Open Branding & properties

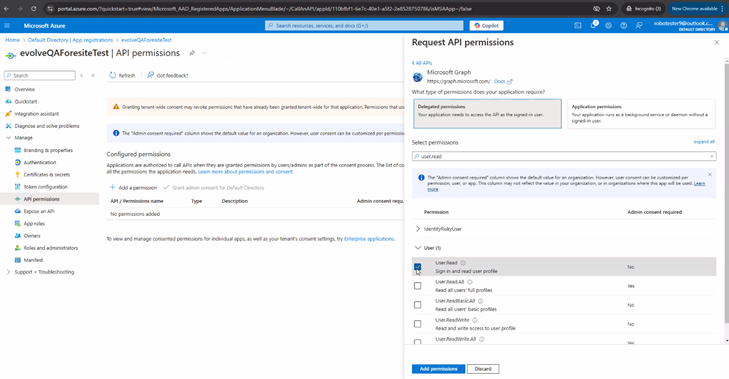tap(48, 150)
